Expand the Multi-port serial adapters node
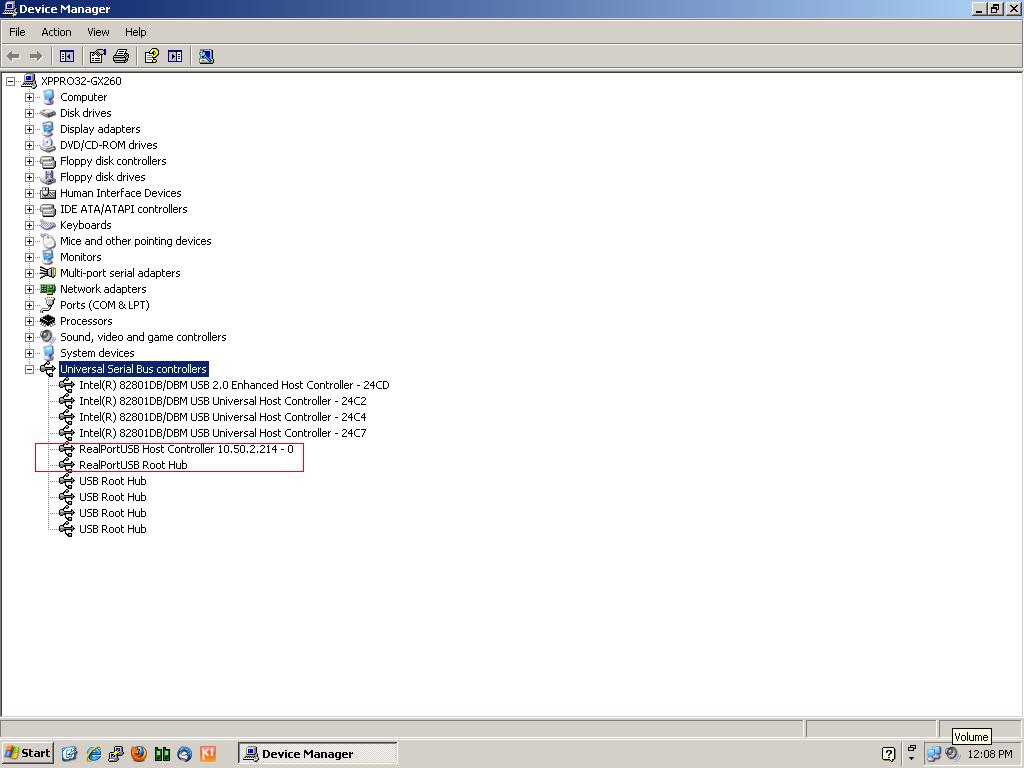The height and width of the screenshot is (768, 1024). pyautogui.click(x=30, y=273)
